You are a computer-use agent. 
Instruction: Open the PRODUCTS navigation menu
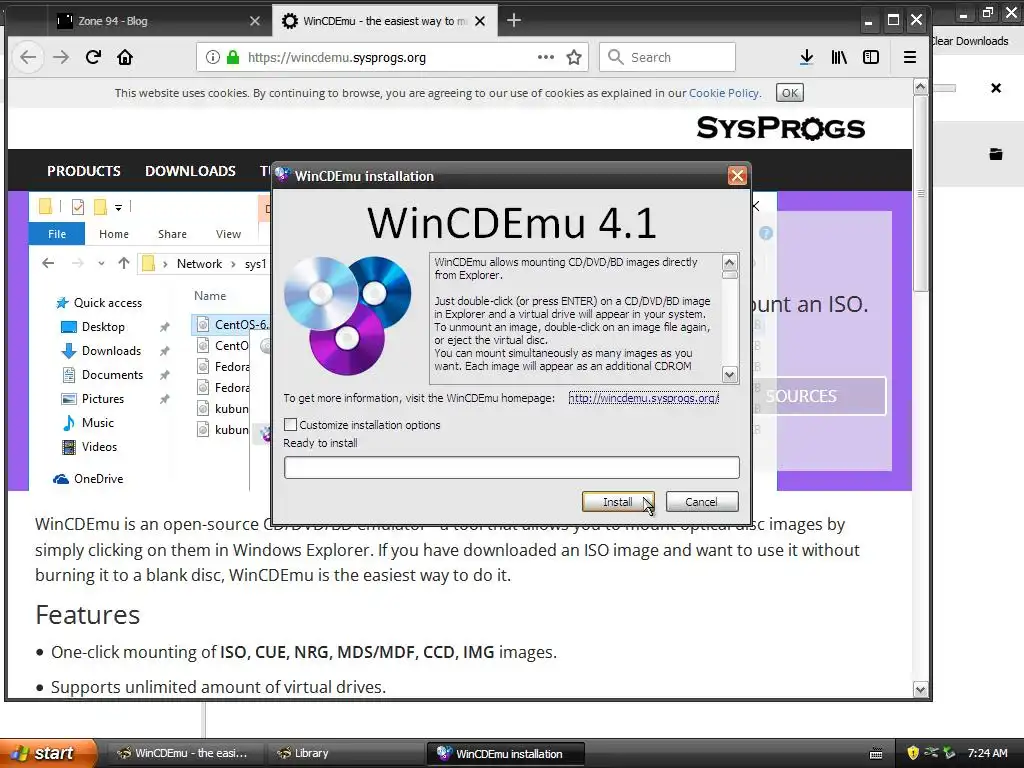point(84,171)
